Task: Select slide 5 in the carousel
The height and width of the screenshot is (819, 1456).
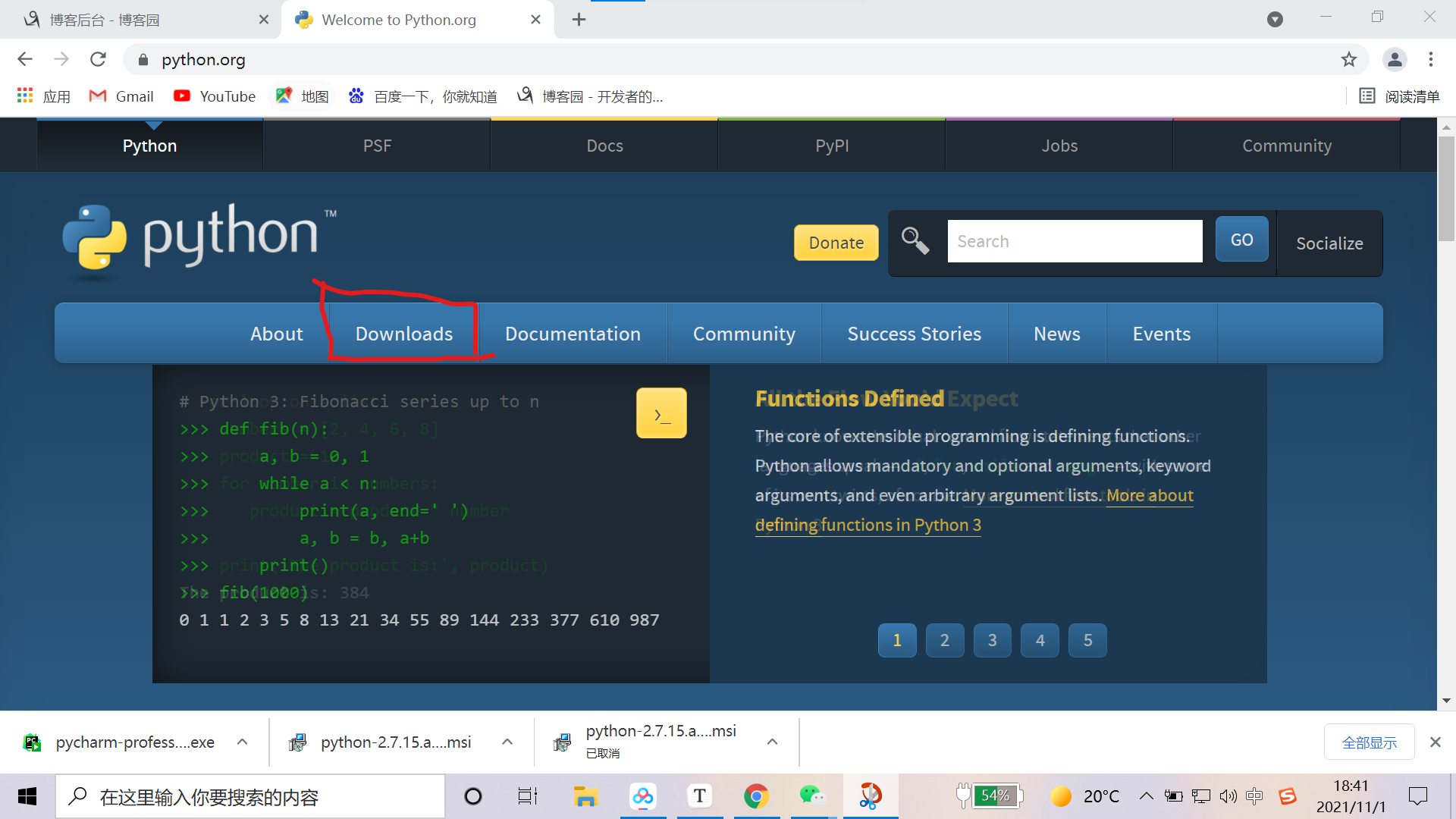Action: point(1087,641)
